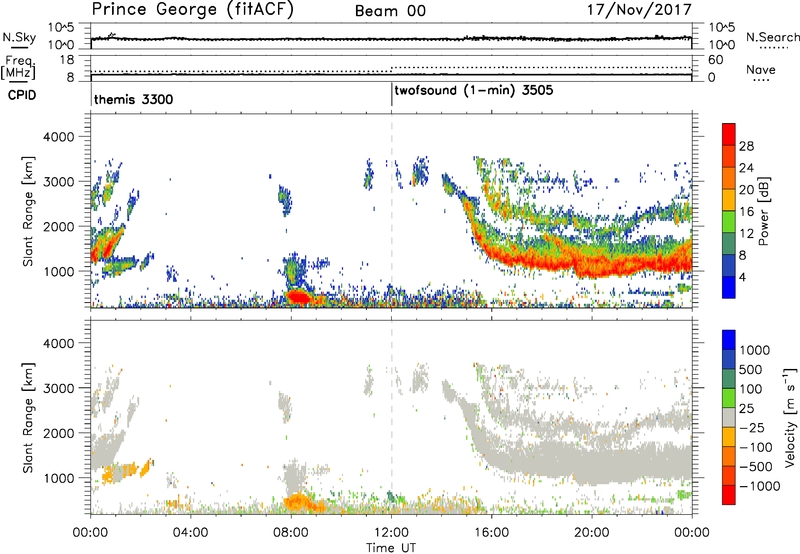The width and height of the screenshot is (800, 554).
Task: Click the '500' label on velocity colorbar
Action: point(751,369)
